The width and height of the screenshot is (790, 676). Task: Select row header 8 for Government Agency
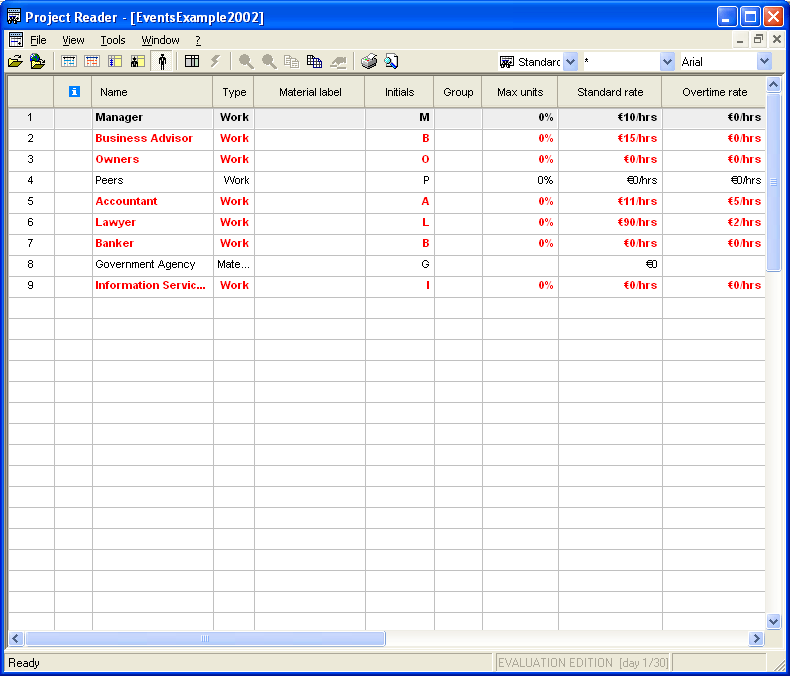[30, 264]
